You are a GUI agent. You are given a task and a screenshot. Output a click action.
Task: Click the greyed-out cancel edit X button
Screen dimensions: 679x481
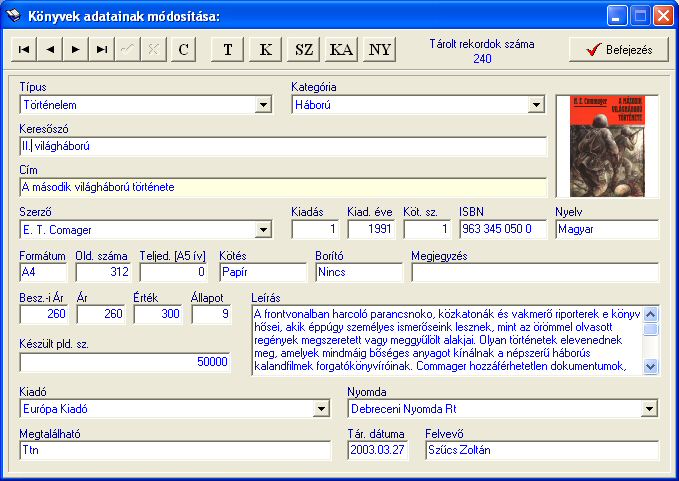(x=153, y=49)
